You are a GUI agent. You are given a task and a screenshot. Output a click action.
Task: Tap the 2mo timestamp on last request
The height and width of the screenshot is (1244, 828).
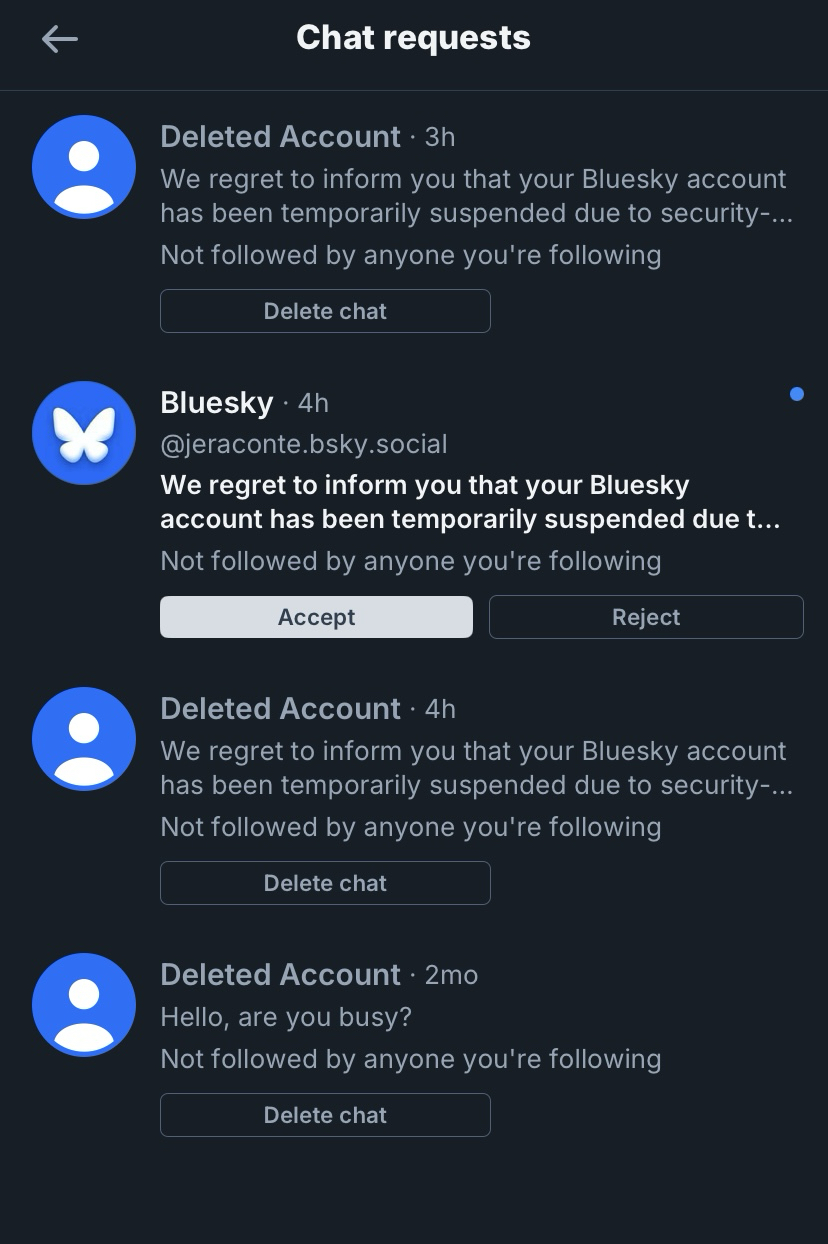point(451,975)
